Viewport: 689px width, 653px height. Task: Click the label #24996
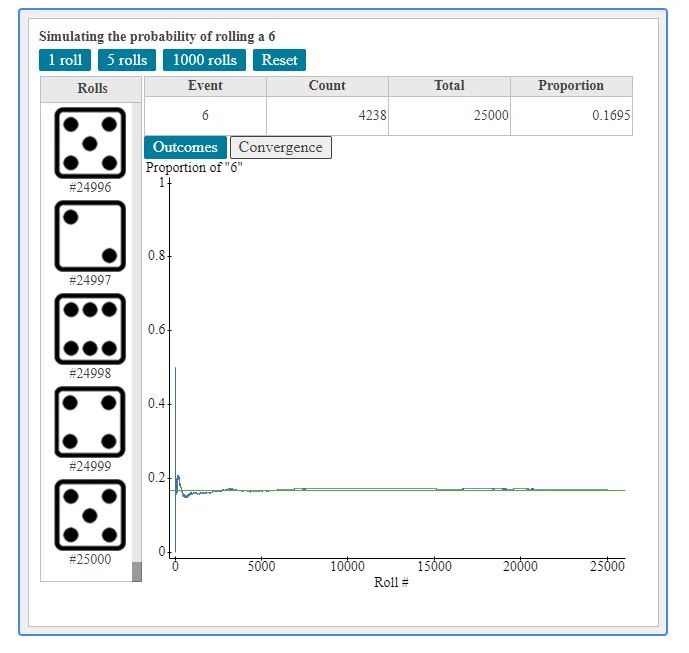click(90, 188)
